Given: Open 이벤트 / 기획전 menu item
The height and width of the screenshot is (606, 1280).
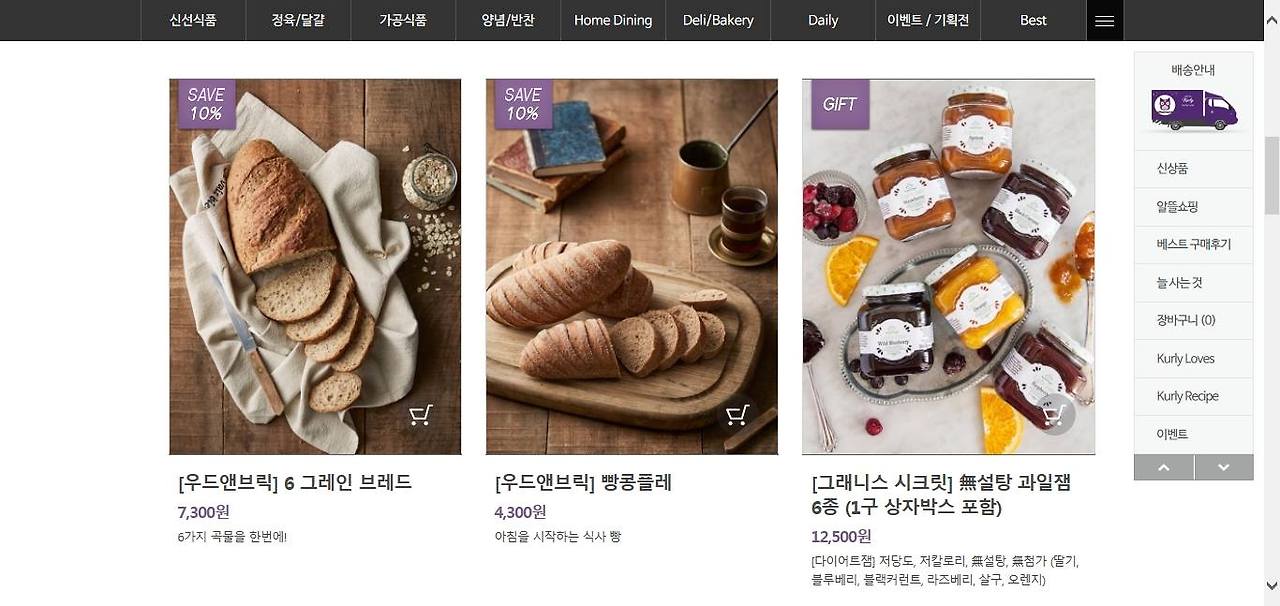Looking at the screenshot, I should (x=928, y=20).
